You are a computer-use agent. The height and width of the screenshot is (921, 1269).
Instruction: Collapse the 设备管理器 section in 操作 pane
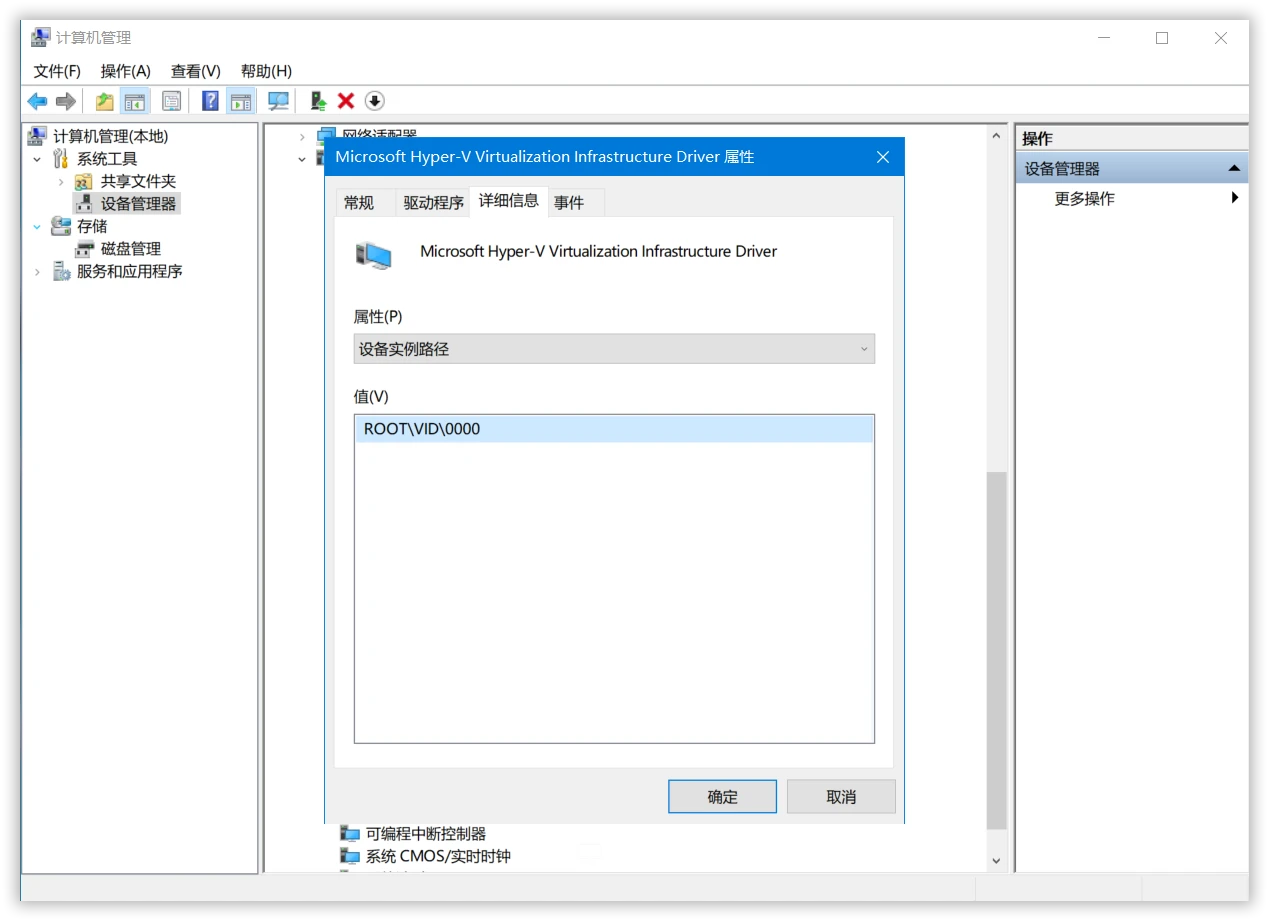[1234, 167]
